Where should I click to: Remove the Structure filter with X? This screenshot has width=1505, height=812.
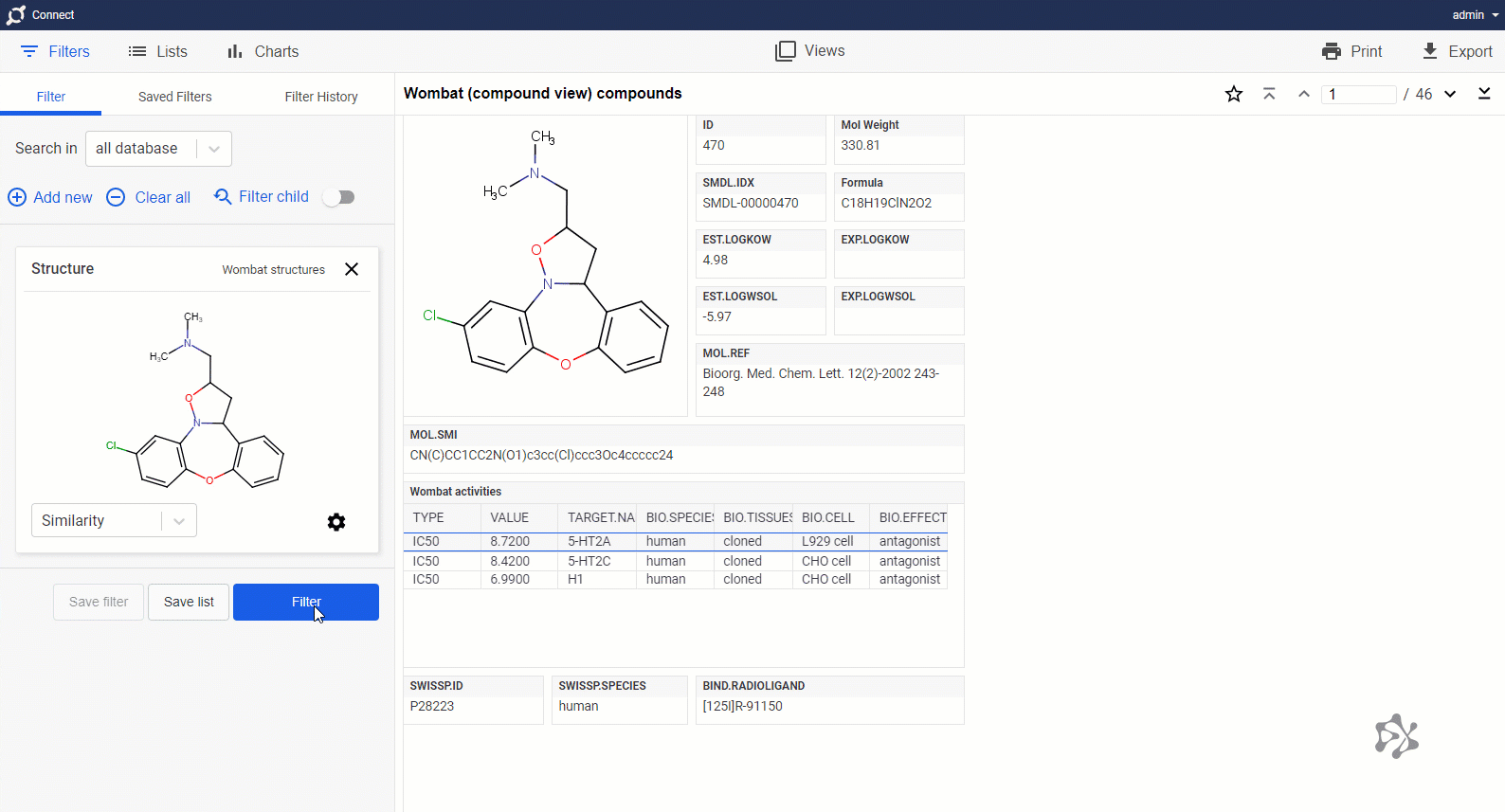tap(352, 269)
